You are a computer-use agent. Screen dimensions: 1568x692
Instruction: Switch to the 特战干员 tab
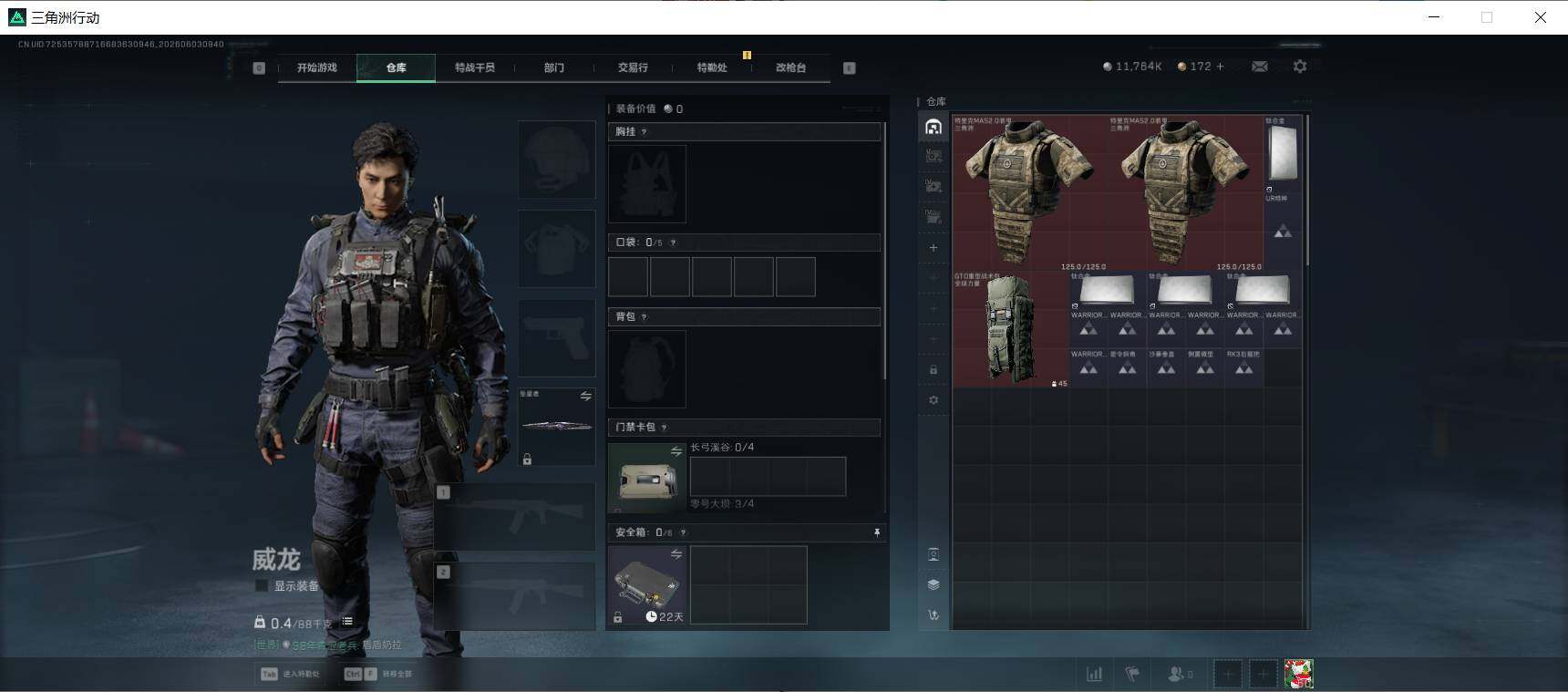pyautogui.click(x=475, y=67)
